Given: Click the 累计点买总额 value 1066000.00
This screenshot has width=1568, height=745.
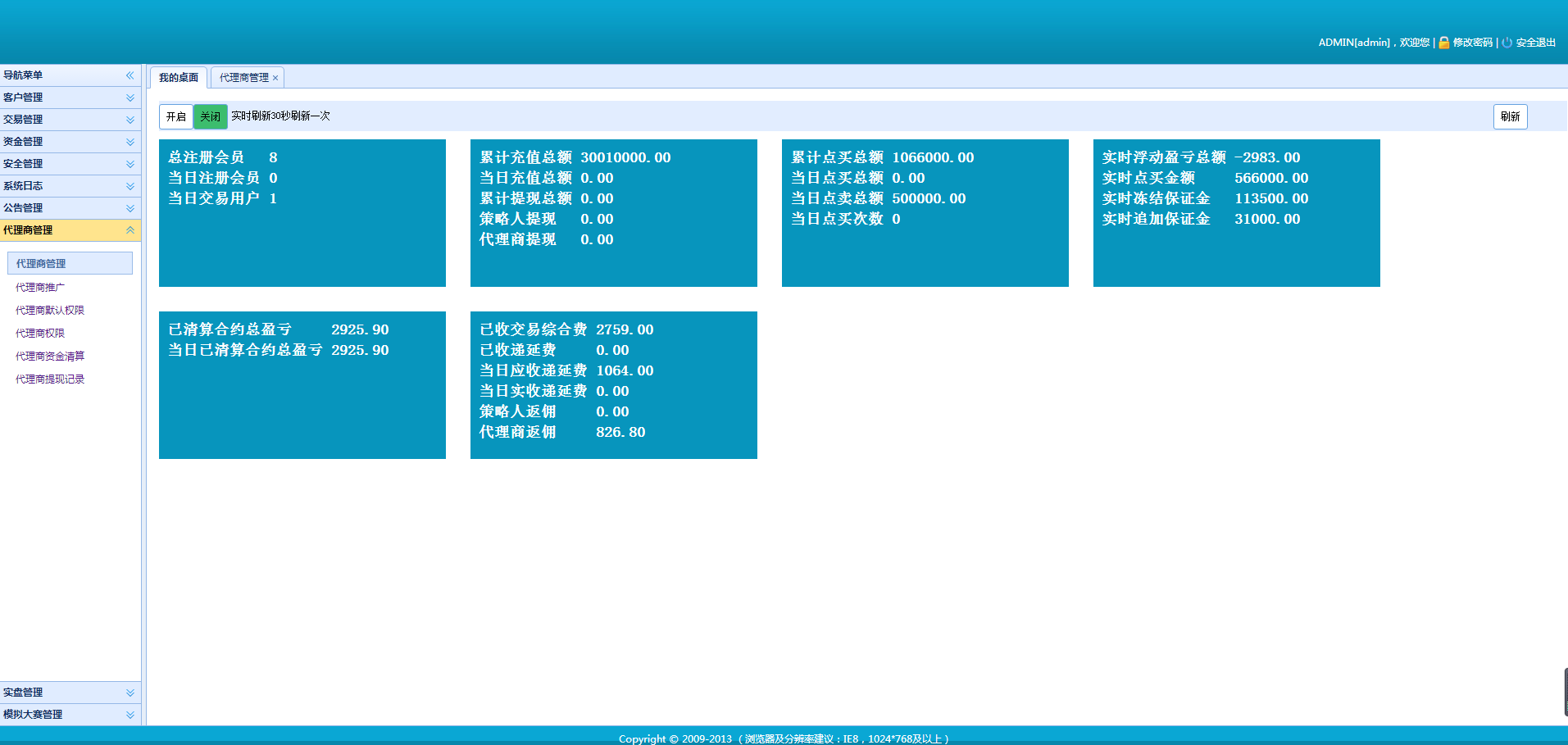Looking at the screenshot, I should [933, 157].
